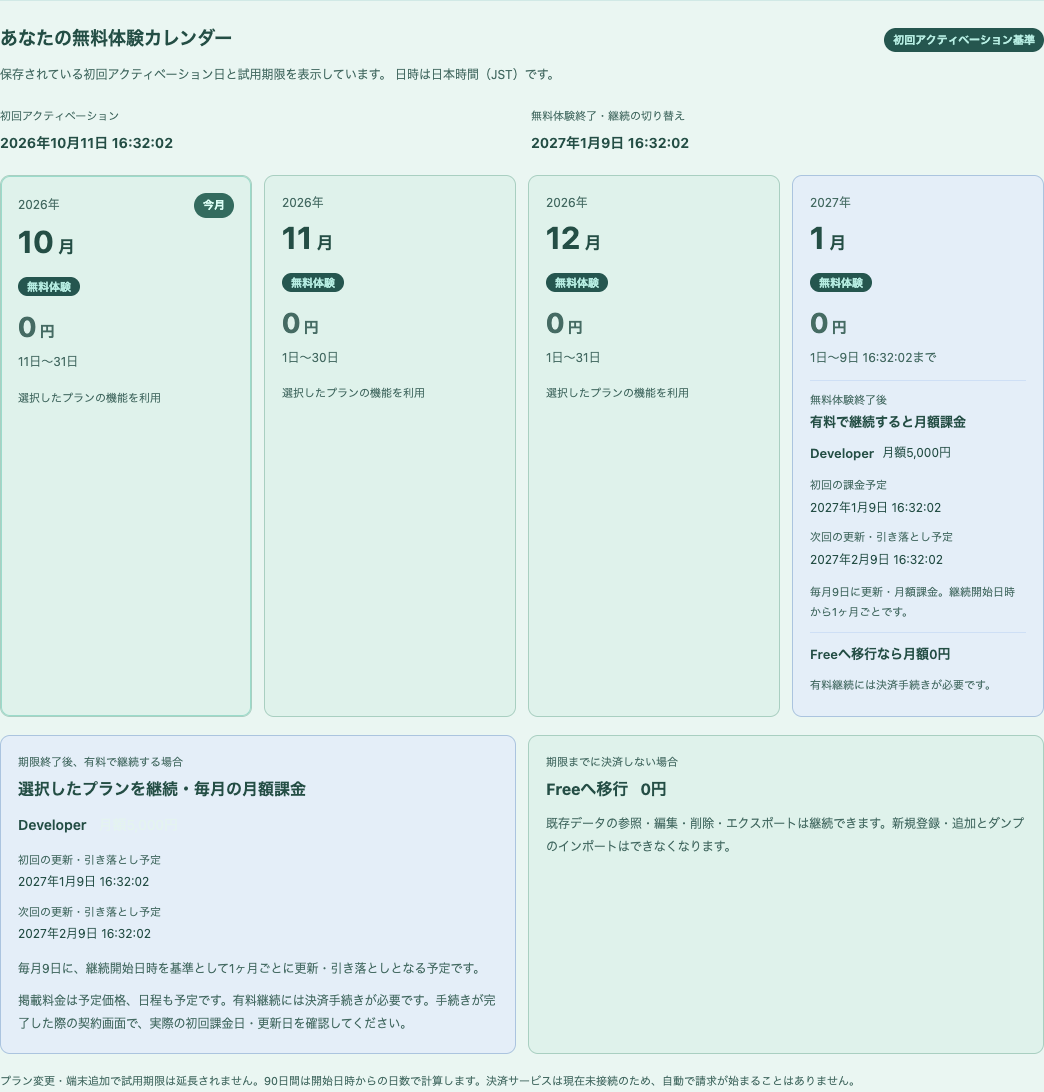Click the 初回の課金予定 label
The image size is (1044, 1092).
click(x=848, y=485)
